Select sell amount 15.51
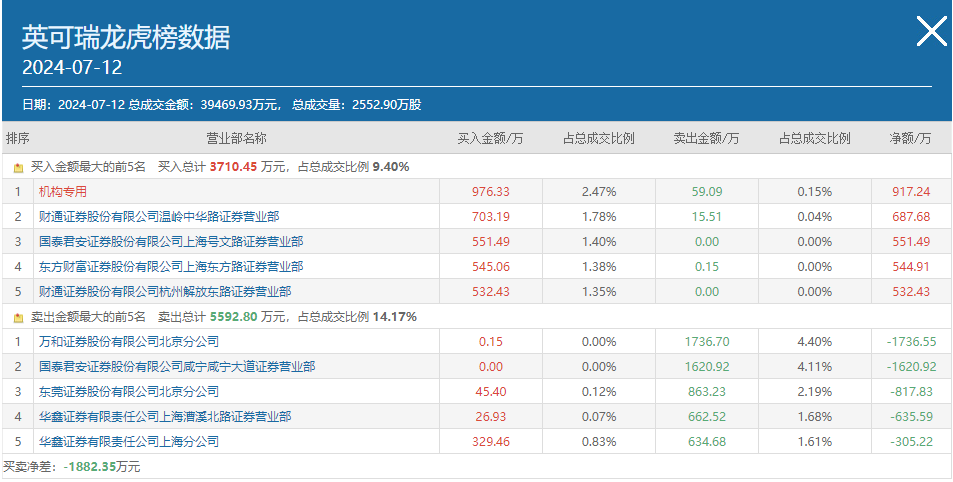The width and height of the screenshot is (953, 482). pos(707,216)
